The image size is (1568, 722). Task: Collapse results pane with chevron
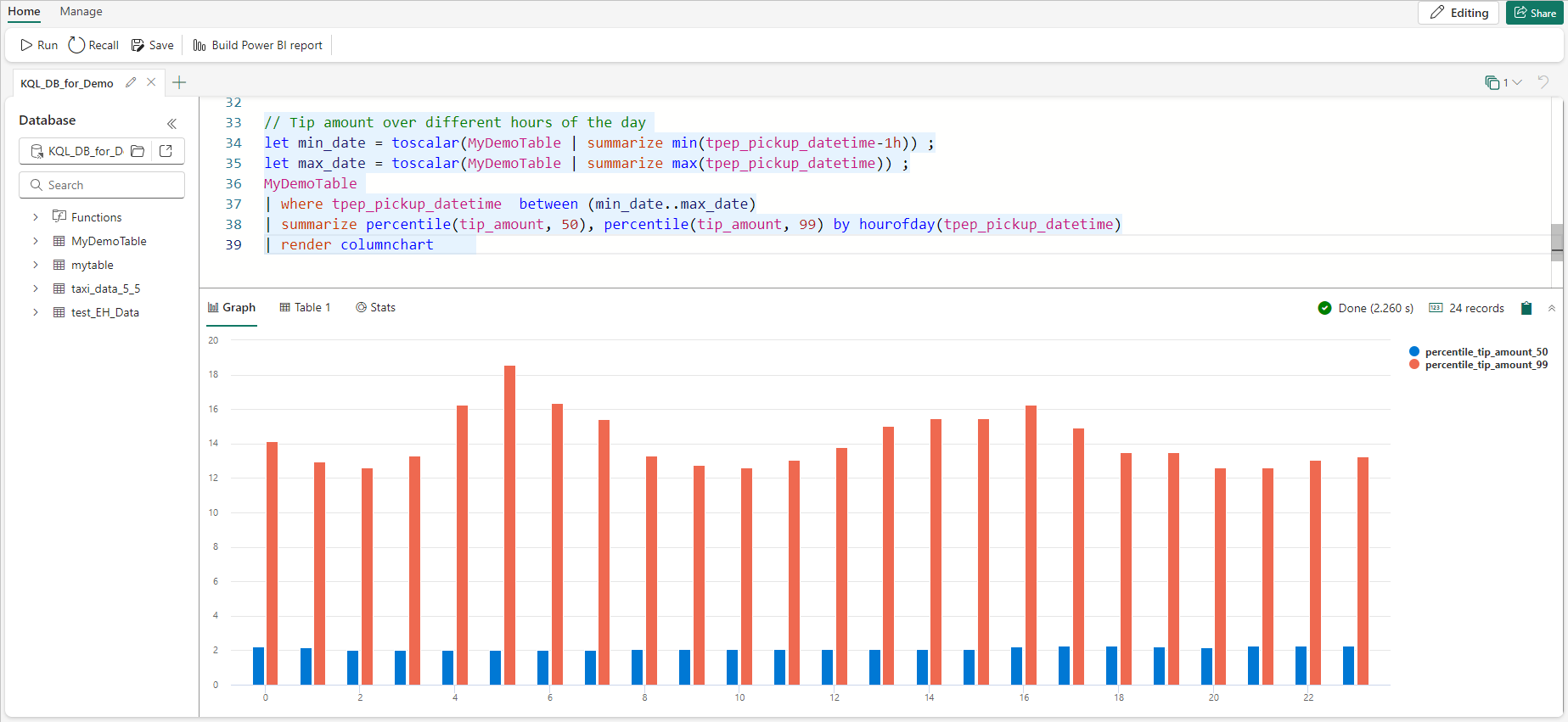pos(1552,308)
